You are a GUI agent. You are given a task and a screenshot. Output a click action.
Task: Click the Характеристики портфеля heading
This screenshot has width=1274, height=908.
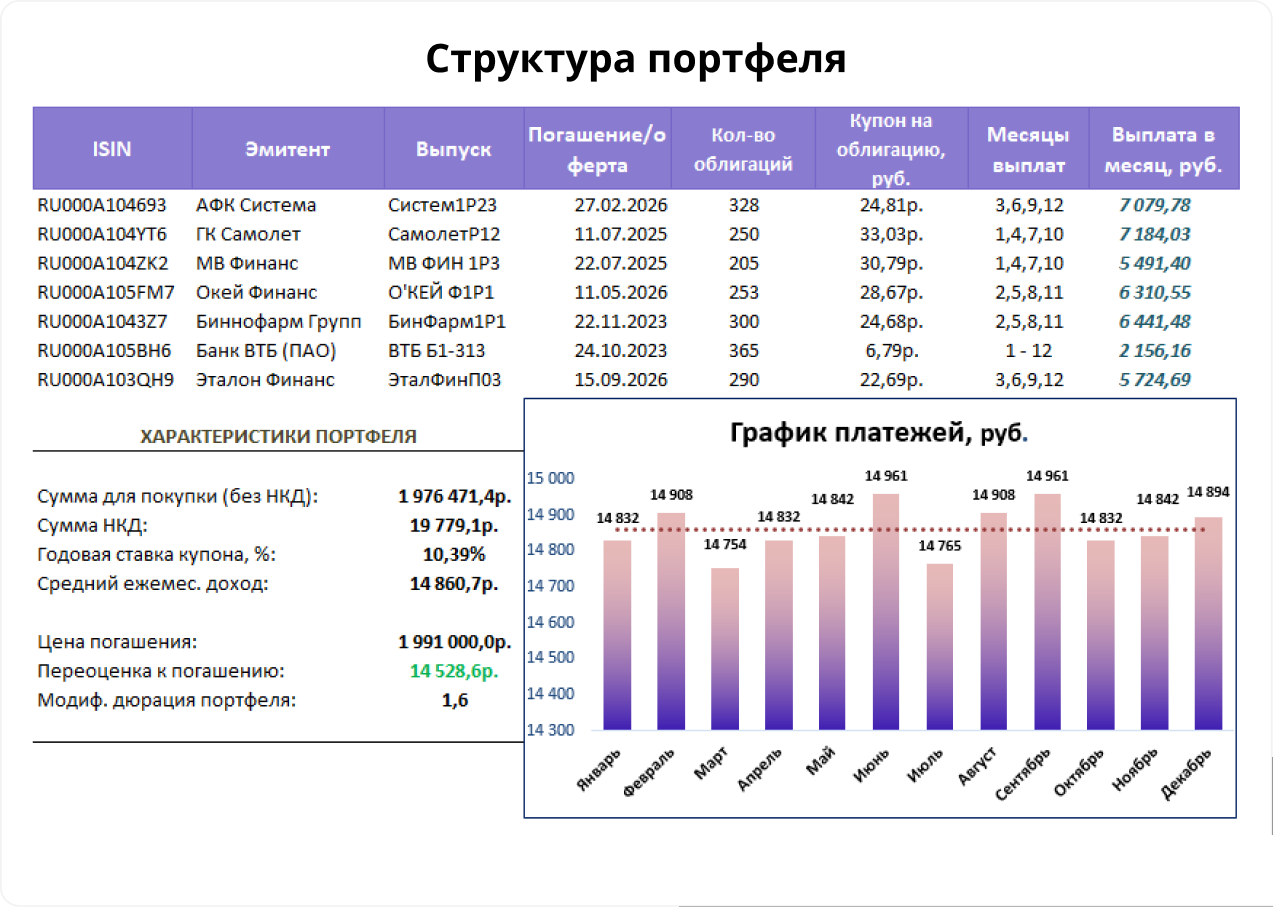click(279, 437)
